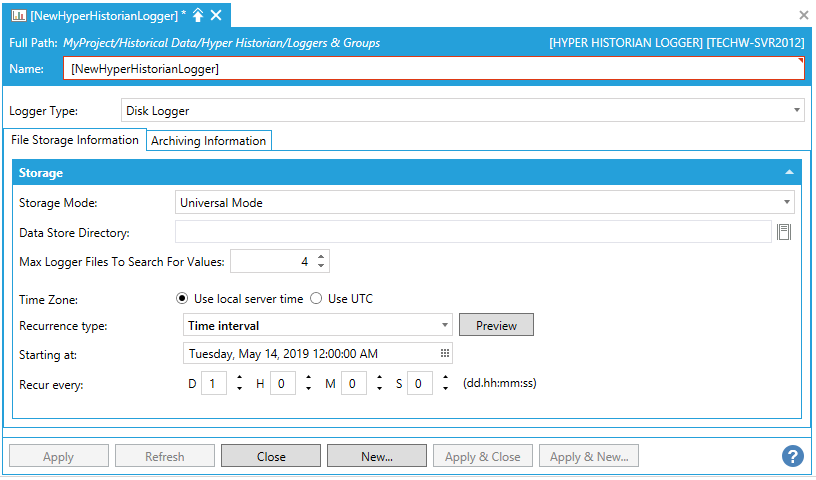Open the Recurrence type dropdown
816x480 pixels.
click(x=445, y=325)
